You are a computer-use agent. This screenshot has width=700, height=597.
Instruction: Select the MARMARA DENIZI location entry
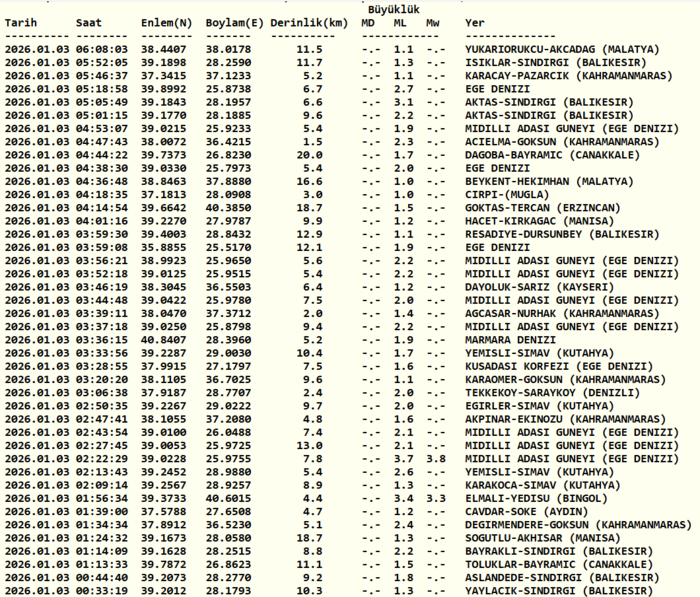510,337
